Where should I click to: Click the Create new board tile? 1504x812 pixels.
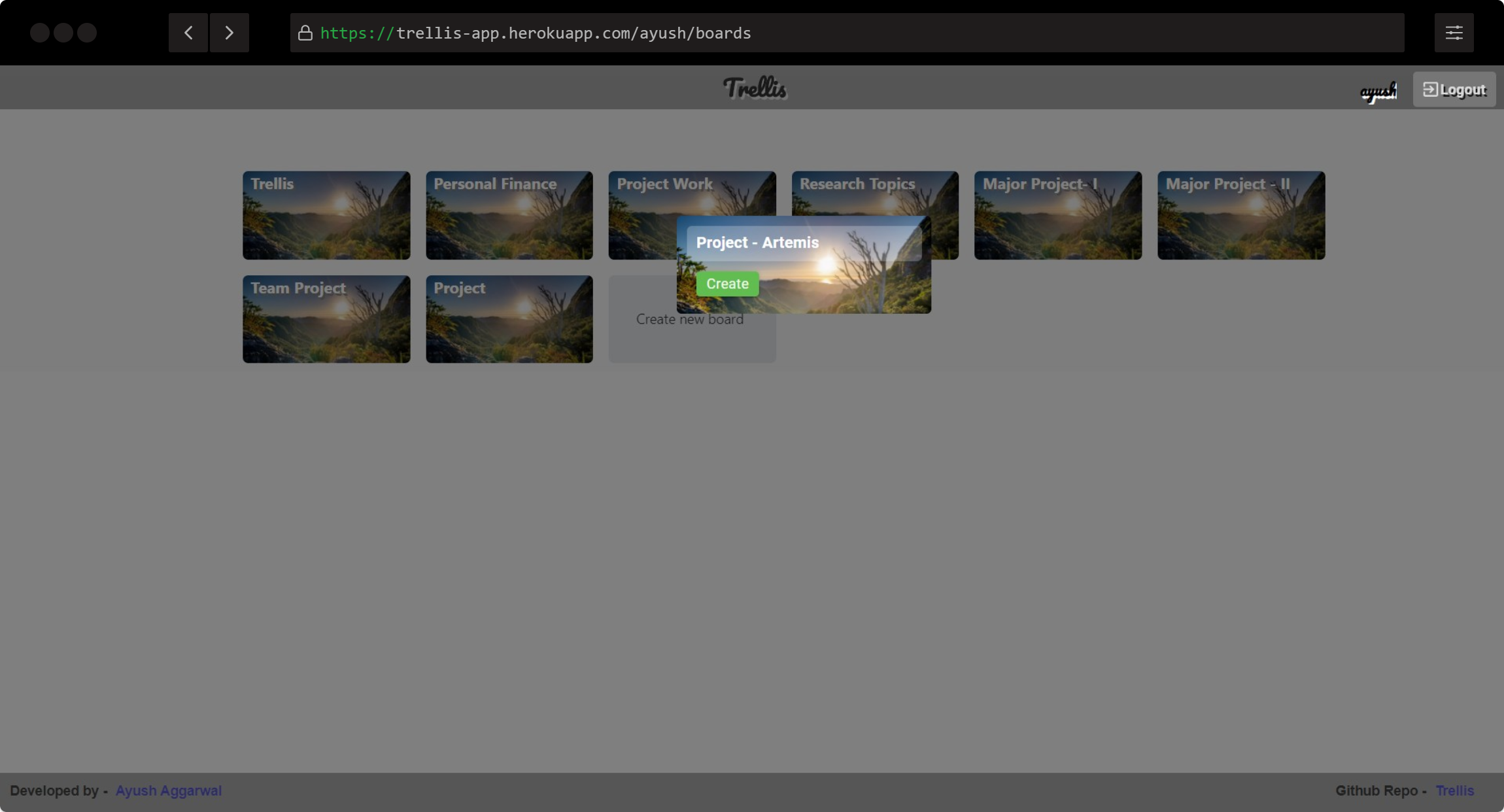[690, 319]
